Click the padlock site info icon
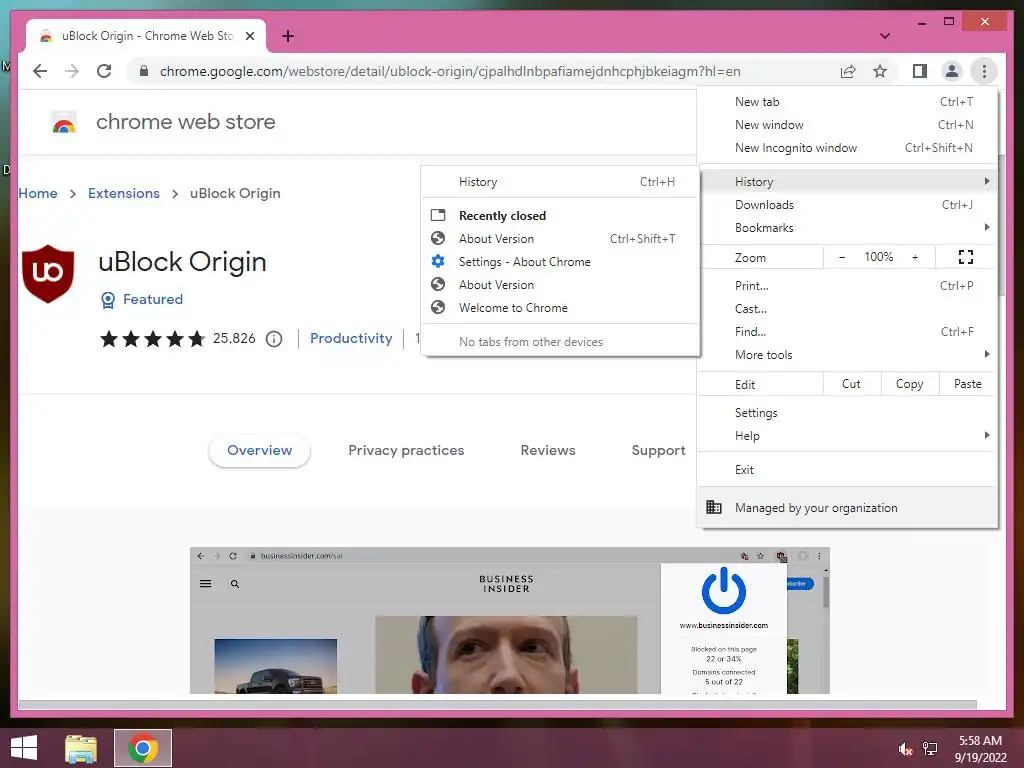This screenshot has height=768, width=1024. coord(144,71)
